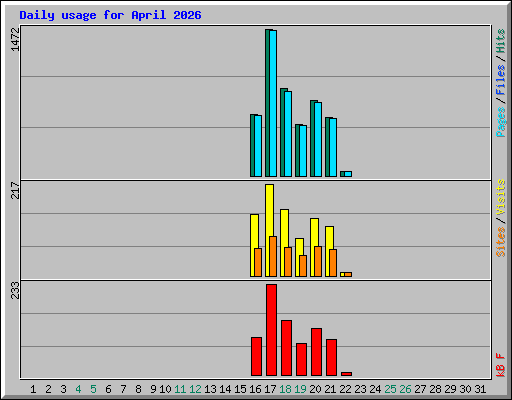Click day label 28 on the x-axis
The width and height of the screenshot is (512, 400).
tap(435, 389)
